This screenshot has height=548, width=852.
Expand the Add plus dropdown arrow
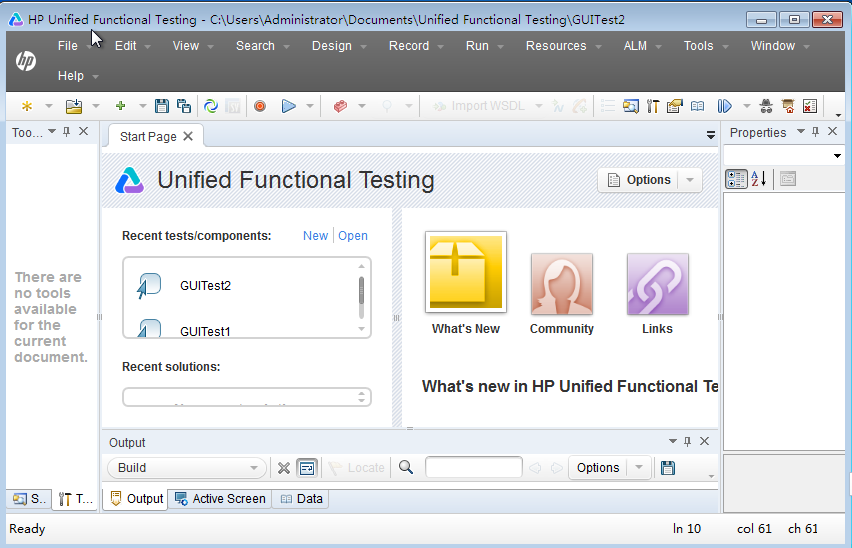(142, 106)
